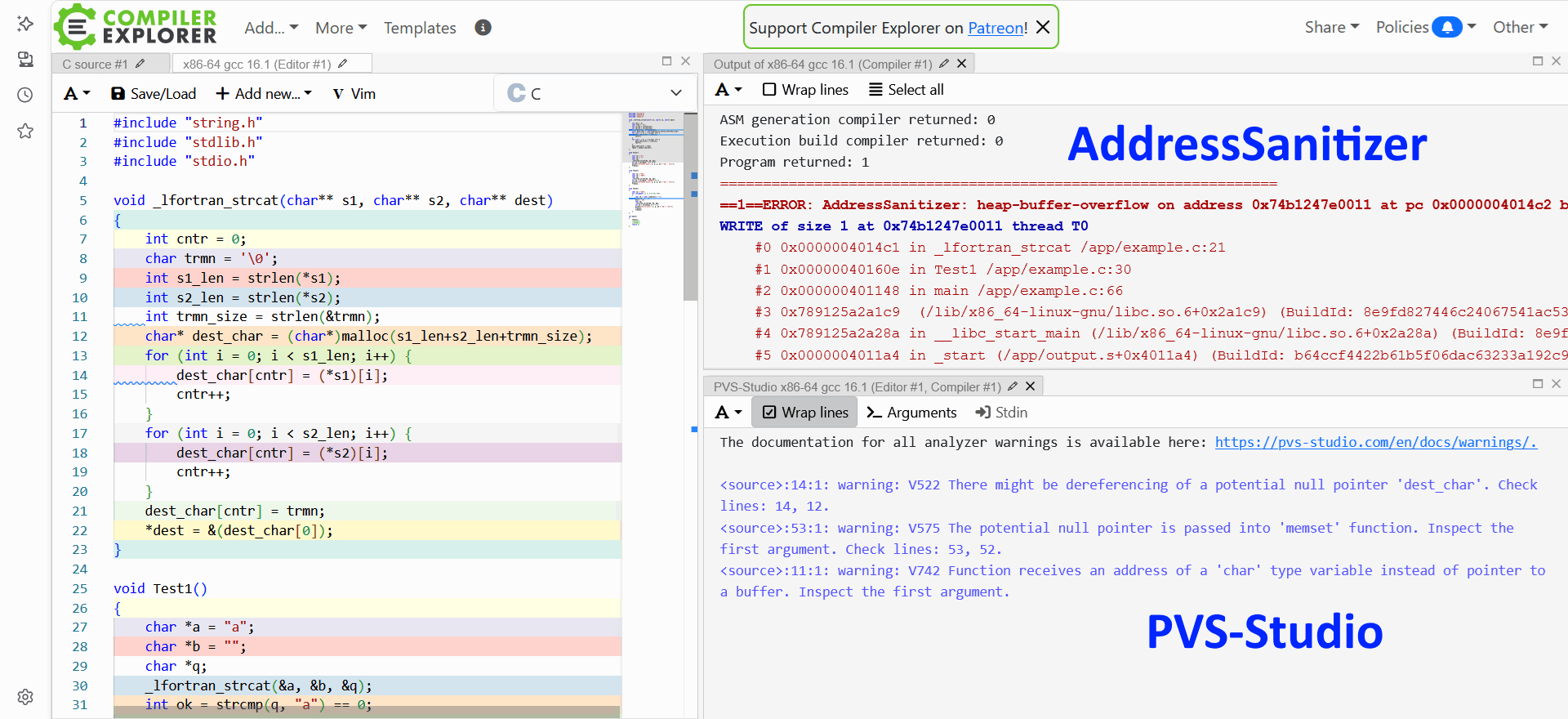Open Arguments in PVS-Studio toolbar

point(911,413)
